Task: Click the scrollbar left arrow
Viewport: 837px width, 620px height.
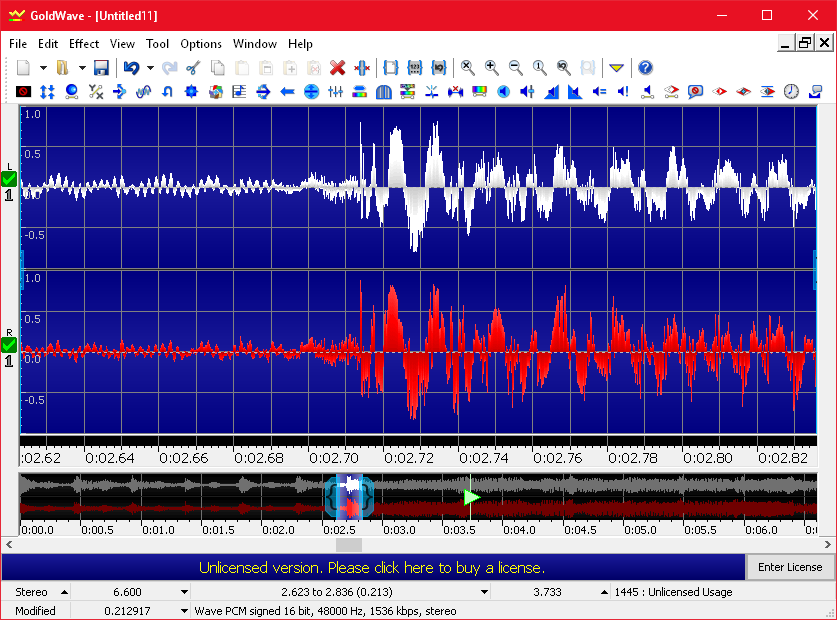Action: click(9, 545)
